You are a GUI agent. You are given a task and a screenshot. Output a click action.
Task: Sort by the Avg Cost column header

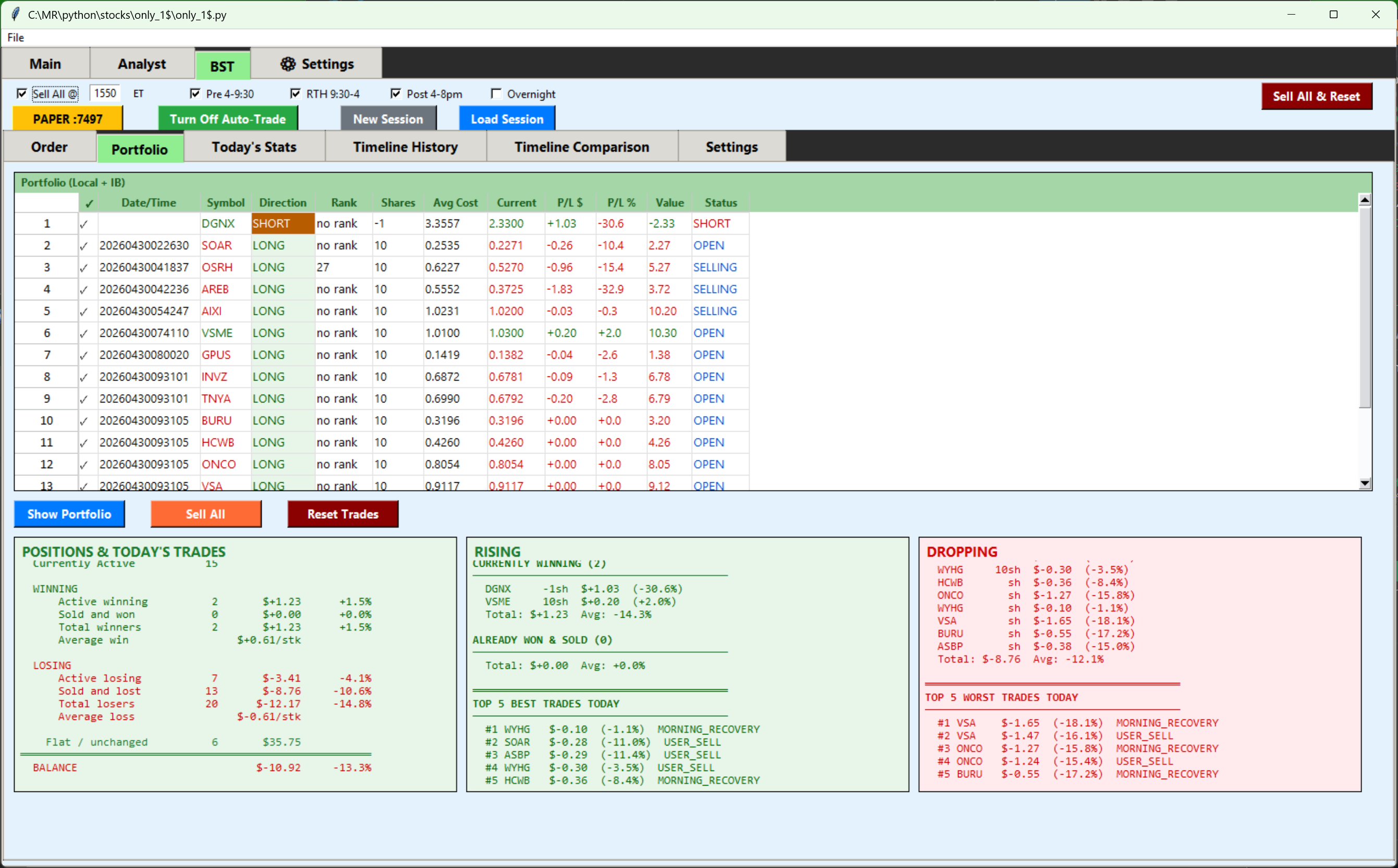tap(455, 203)
